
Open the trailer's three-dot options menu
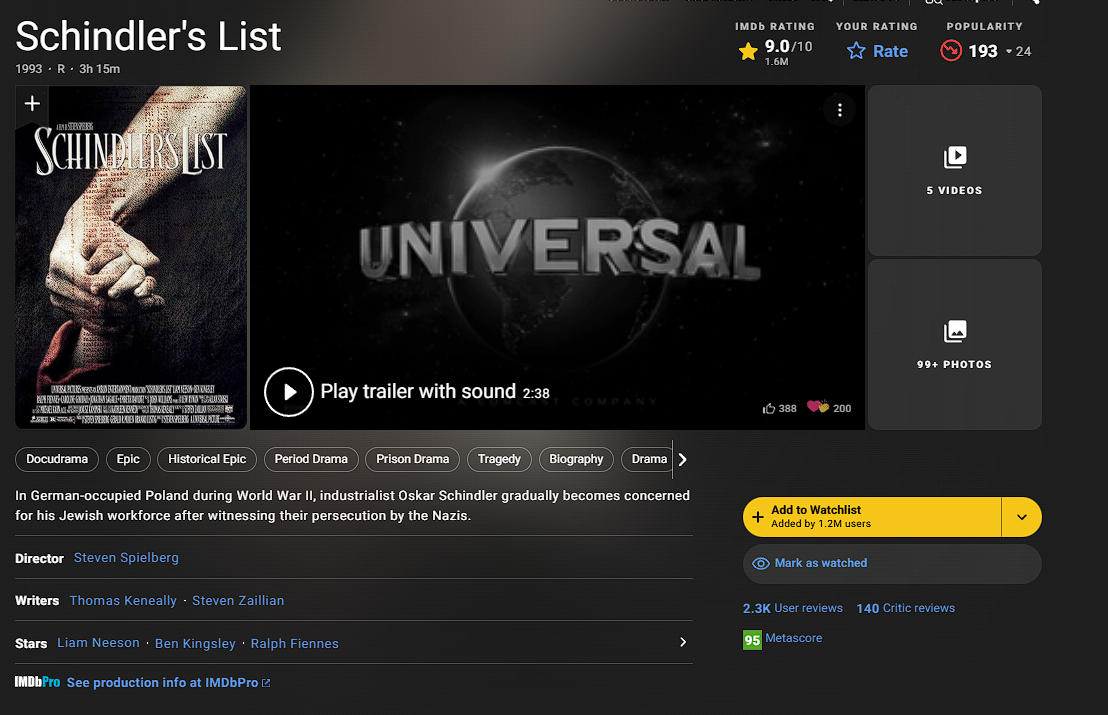pos(839,110)
